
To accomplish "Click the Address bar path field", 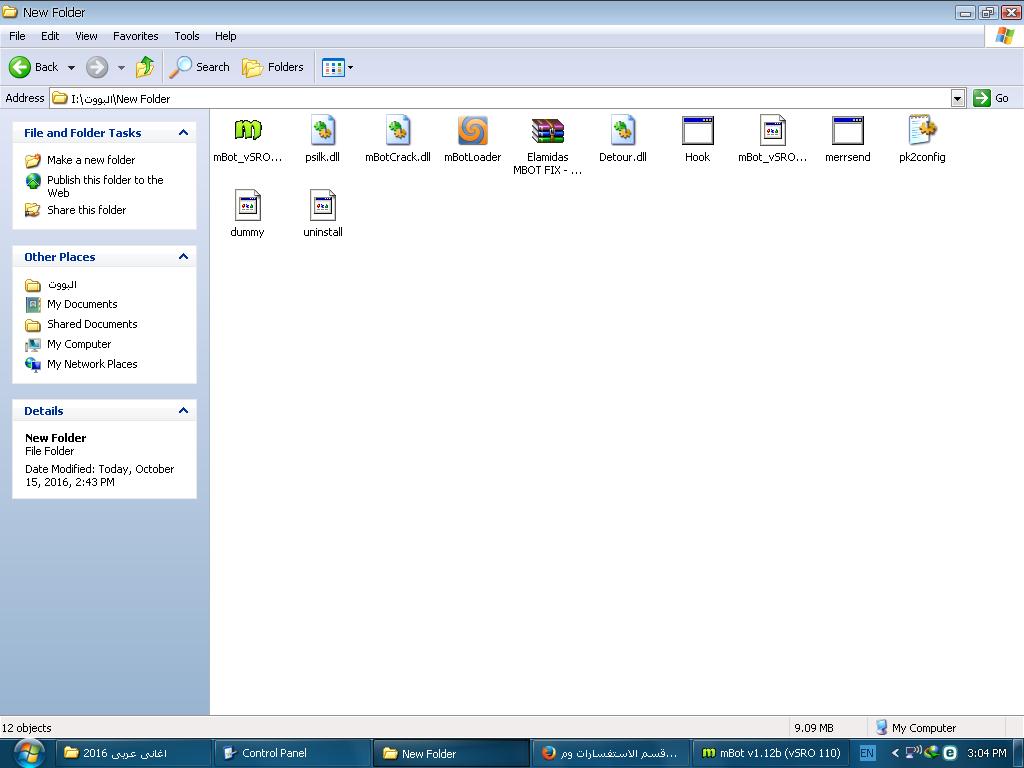I will pyautogui.click(x=500, y=99).
